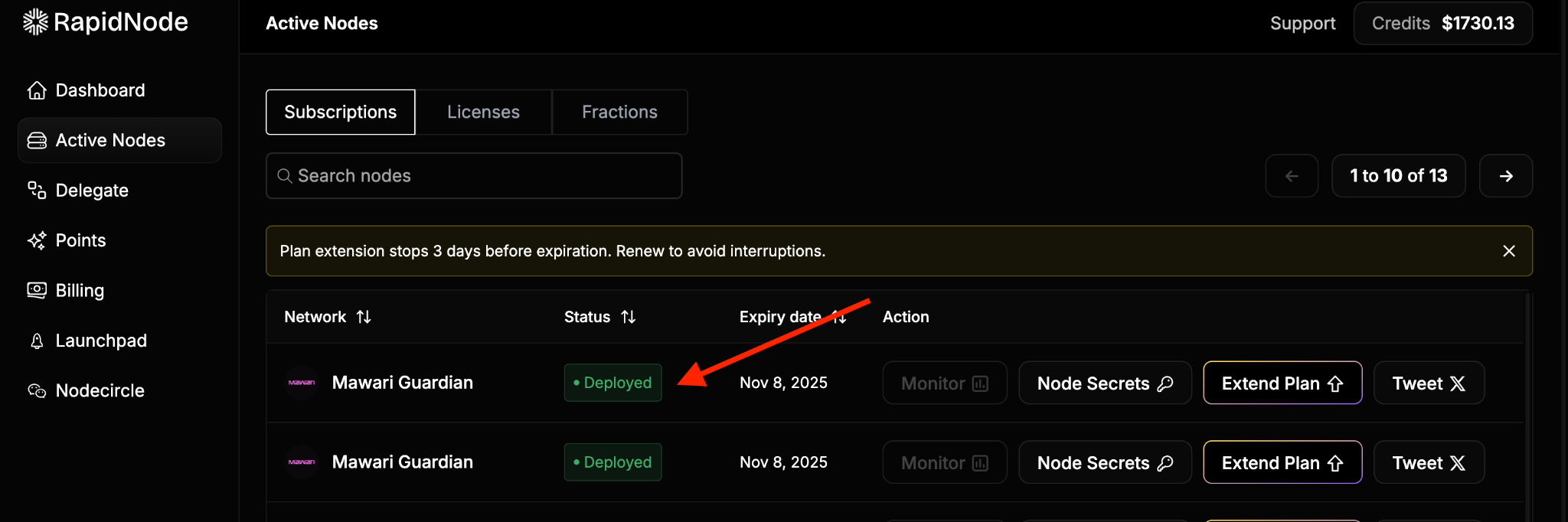
Task: Dismiss the plan extension warning banner
Action: point(1508,251)
